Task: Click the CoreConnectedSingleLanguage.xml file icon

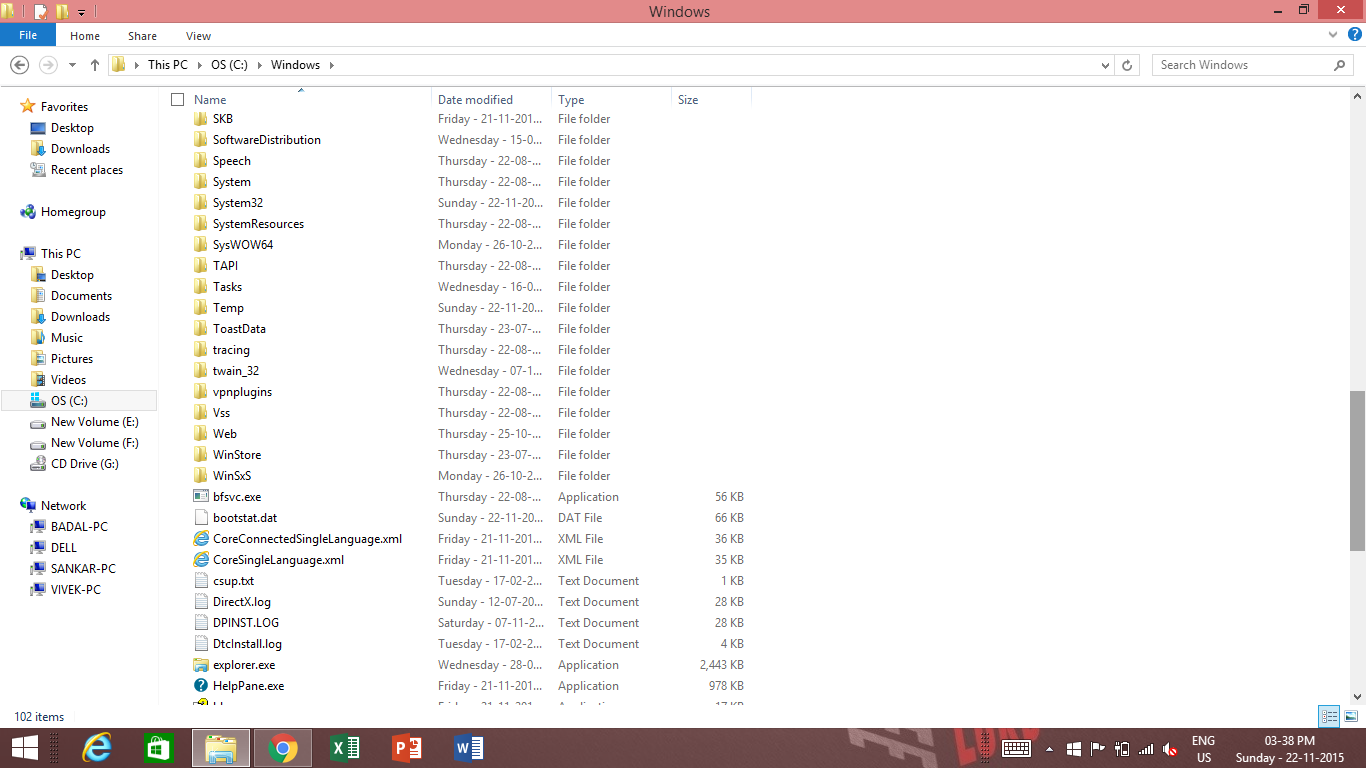Action: coord(201,539)
